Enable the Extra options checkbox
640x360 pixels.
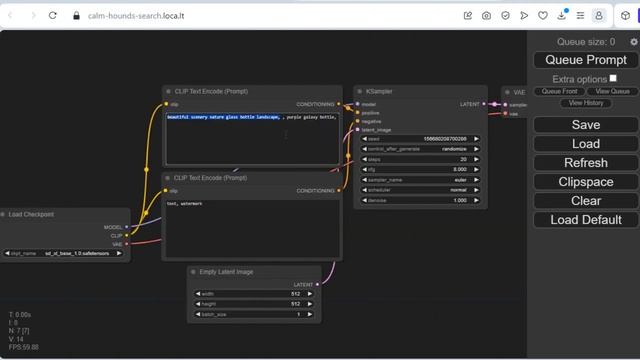[613, 78]
